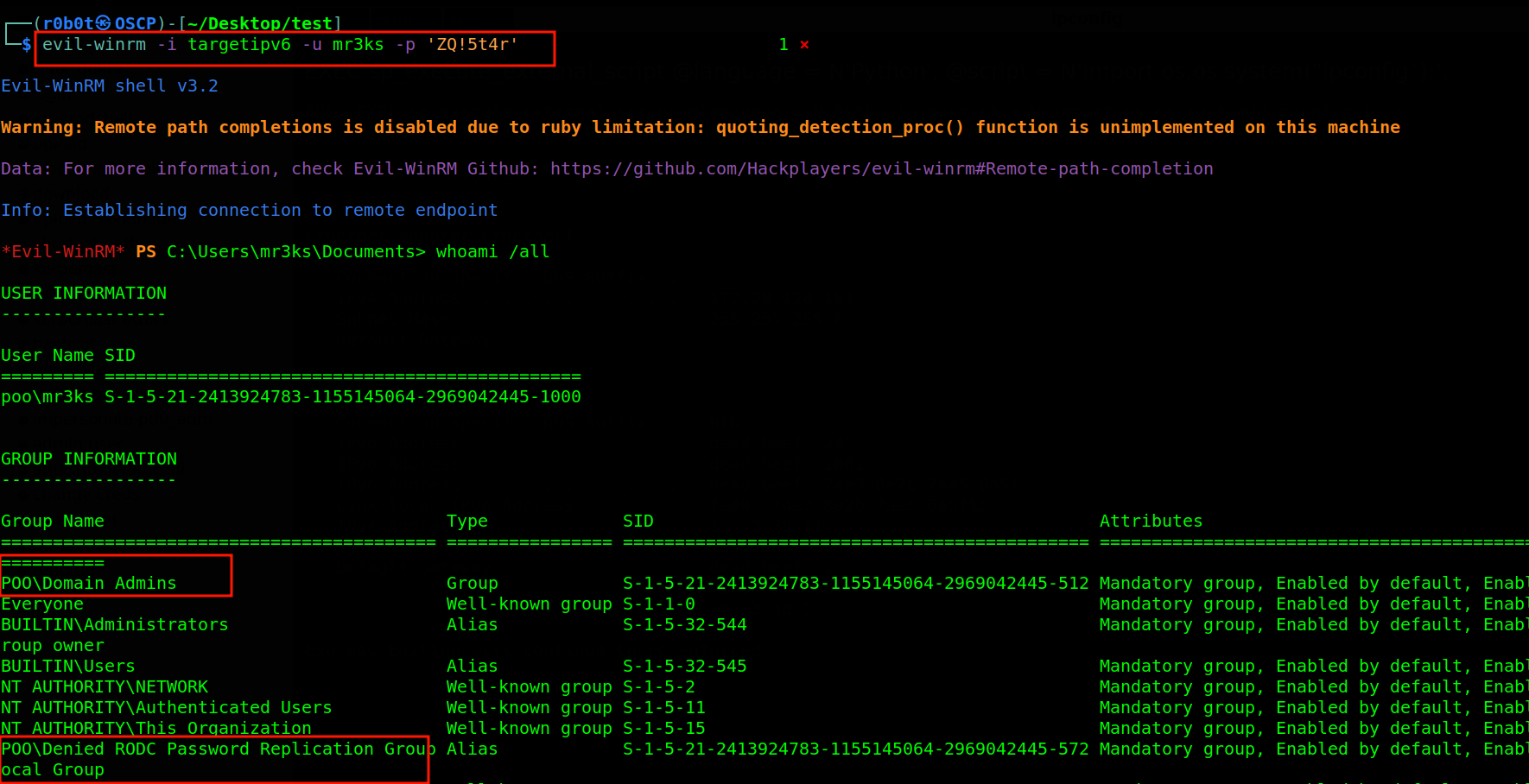Image resolution: width=1529 pixels, height=784 pixels.
Task: Click Well-known group type in NETWORK row
Action: point(530,687)
